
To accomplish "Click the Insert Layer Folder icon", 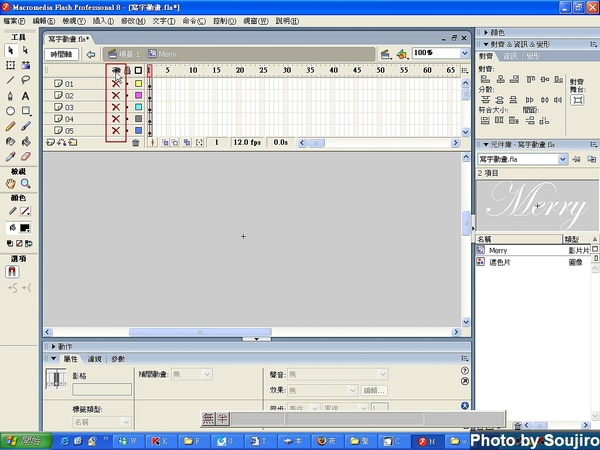I will point(73,143).
